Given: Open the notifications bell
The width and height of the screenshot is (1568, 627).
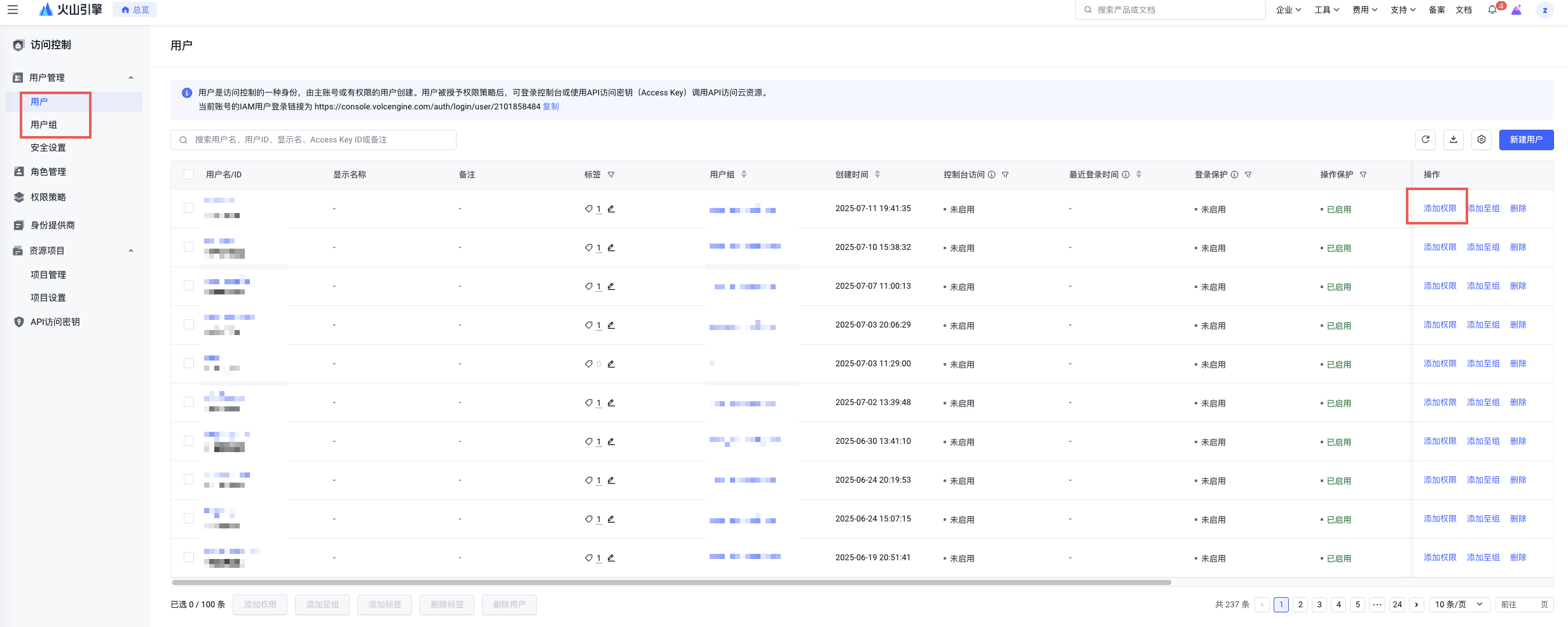Looking at the screenshot, I should pos(1492,10).
